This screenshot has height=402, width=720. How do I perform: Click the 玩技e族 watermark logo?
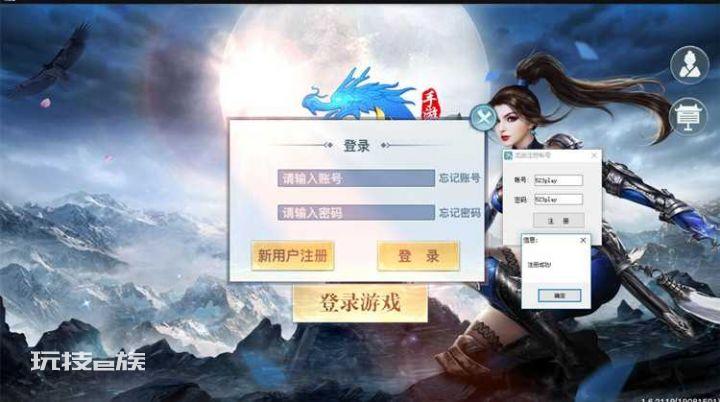point(88,361)
